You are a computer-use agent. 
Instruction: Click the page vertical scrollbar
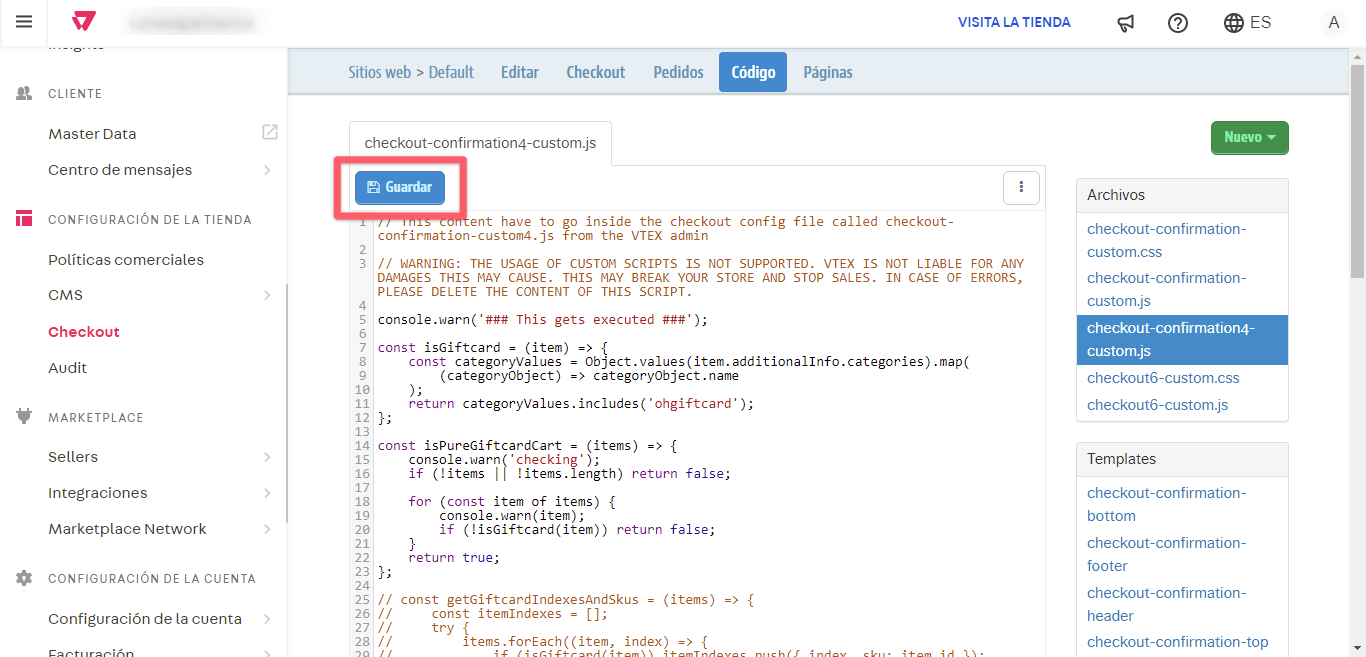pos(1357,170)
